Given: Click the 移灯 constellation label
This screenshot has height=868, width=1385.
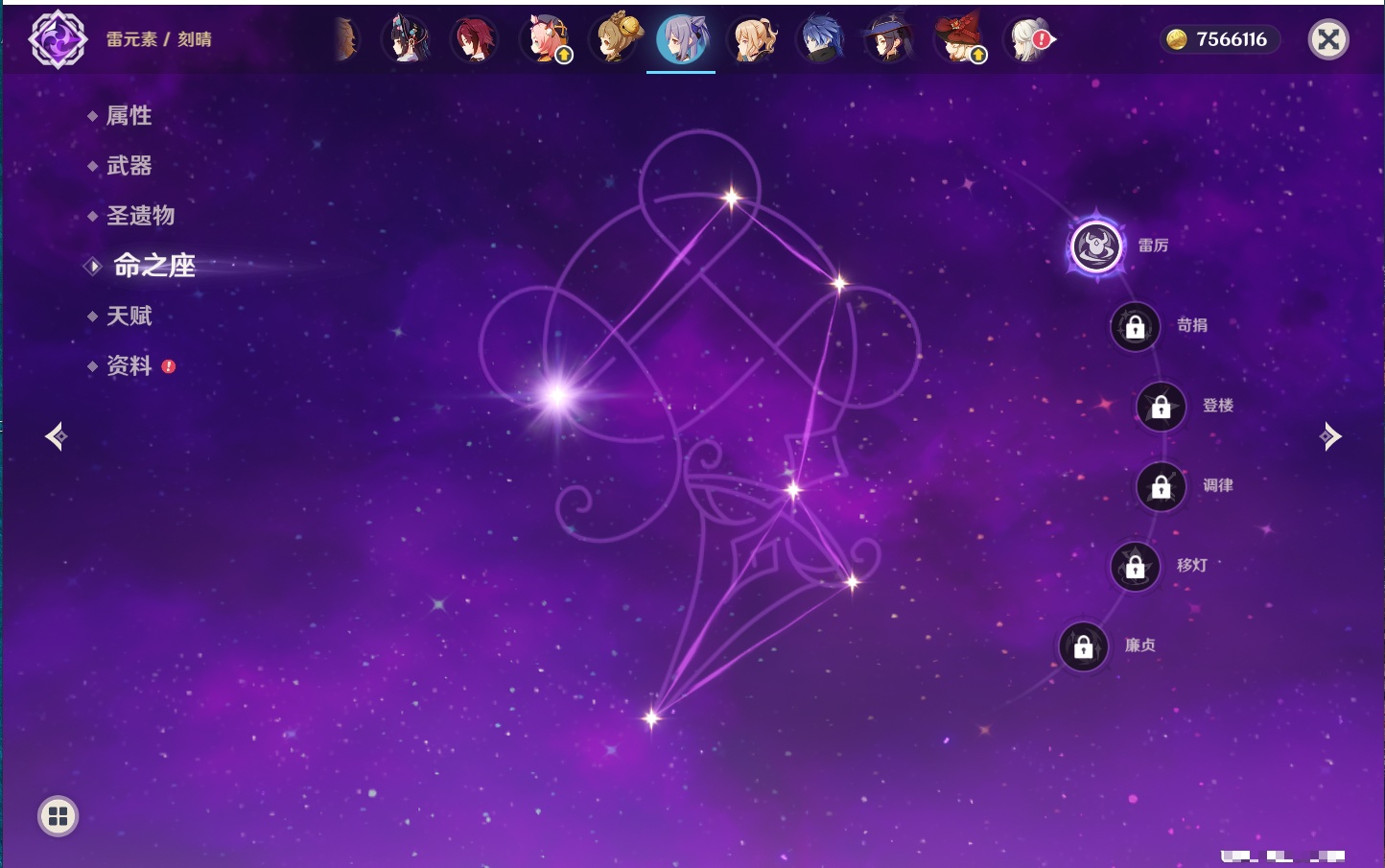Looking at the screenshot, I should 1192,565.
